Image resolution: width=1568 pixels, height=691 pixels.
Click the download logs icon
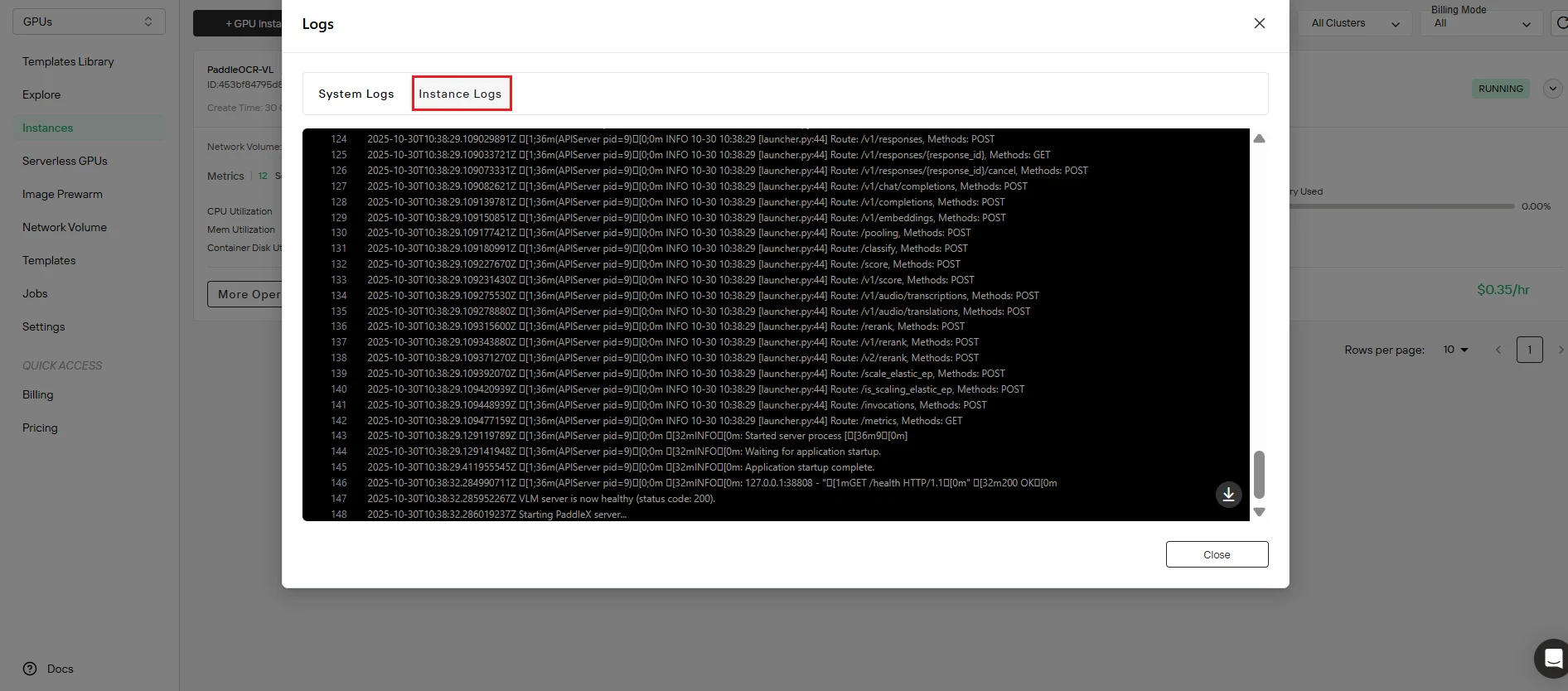tap(1228, 495)
